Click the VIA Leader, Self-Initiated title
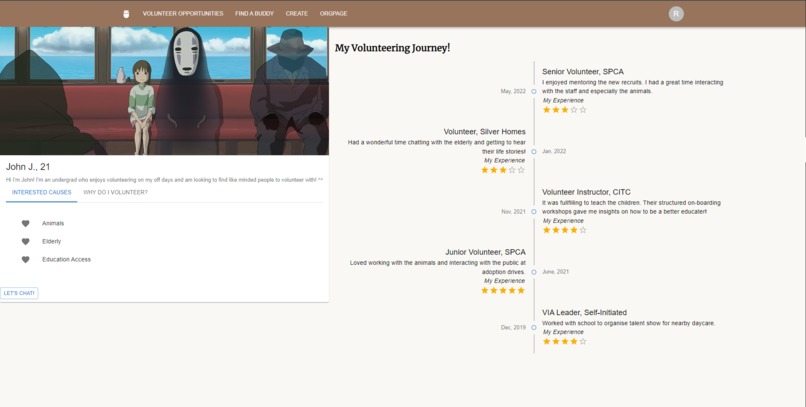The height and width of the screenshot is (407, 806). 584,312
